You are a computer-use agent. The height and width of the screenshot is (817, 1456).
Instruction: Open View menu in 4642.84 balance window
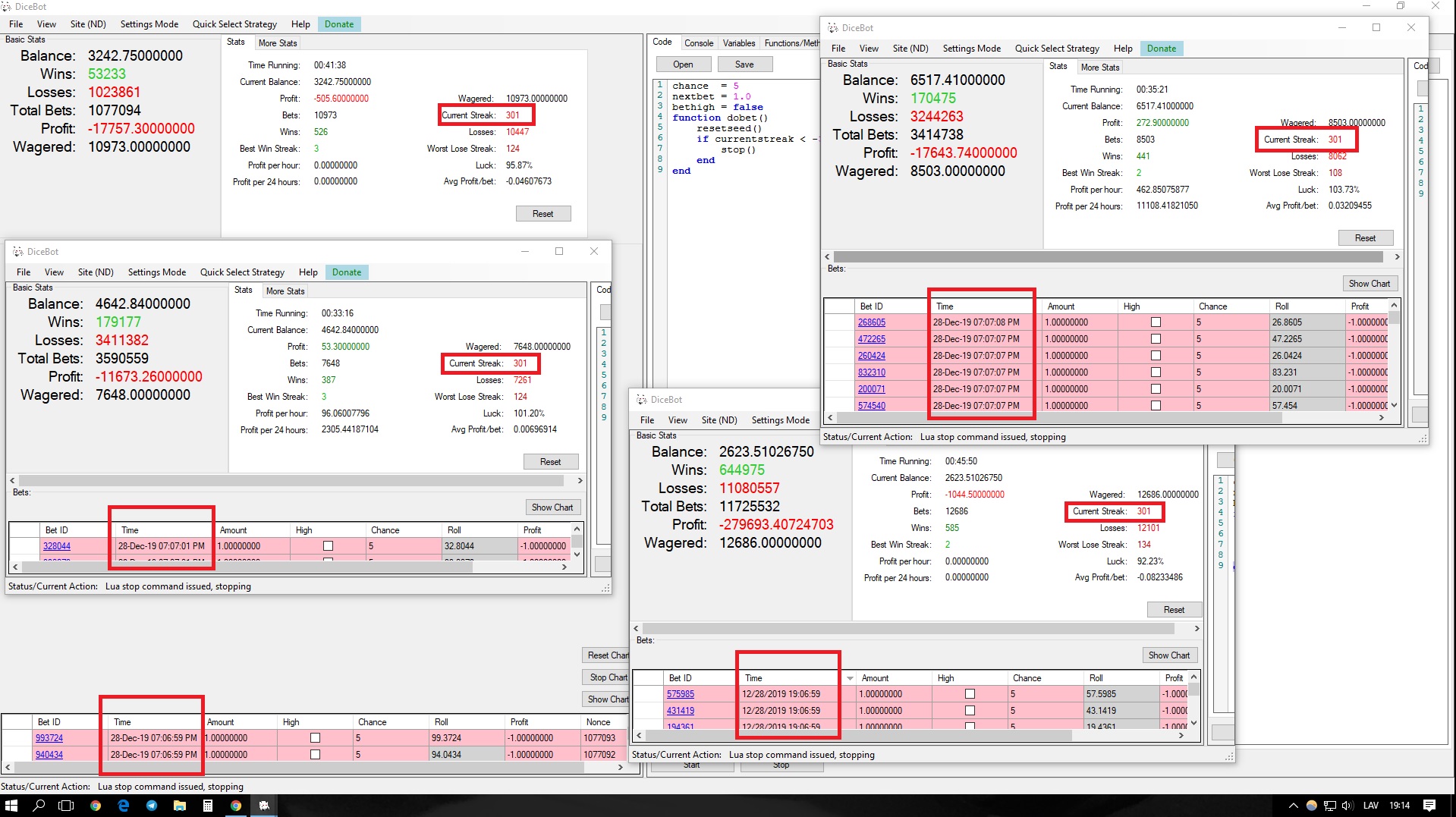(54, 272)
